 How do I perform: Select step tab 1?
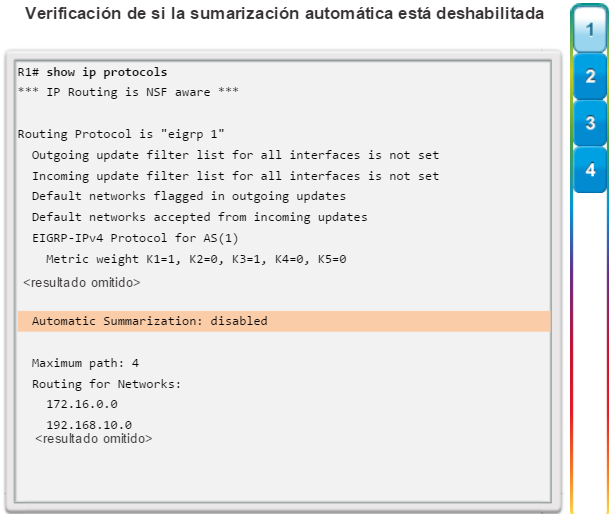click(x=590, y=30)
